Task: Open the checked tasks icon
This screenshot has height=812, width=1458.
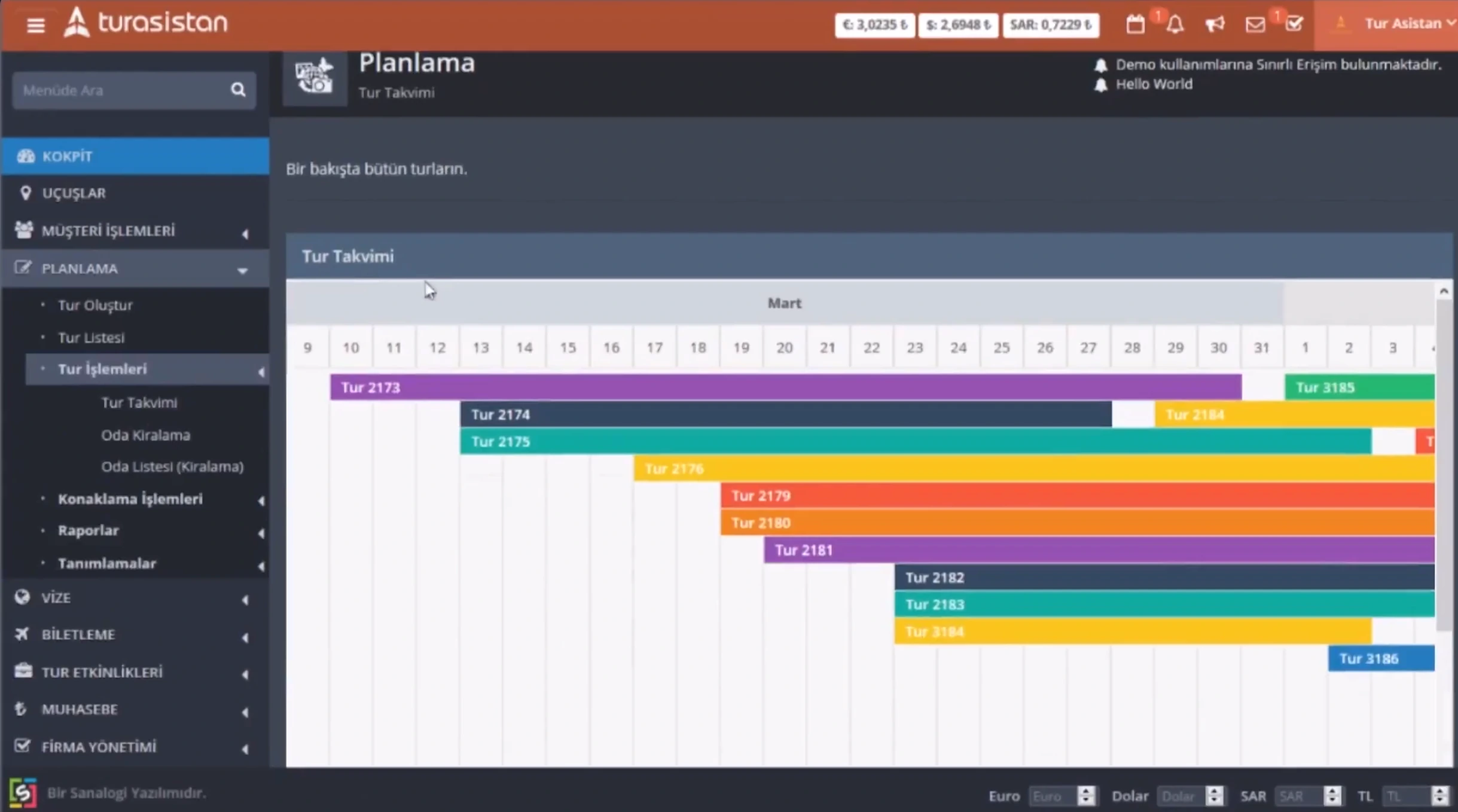Action: pos(1294,25)
